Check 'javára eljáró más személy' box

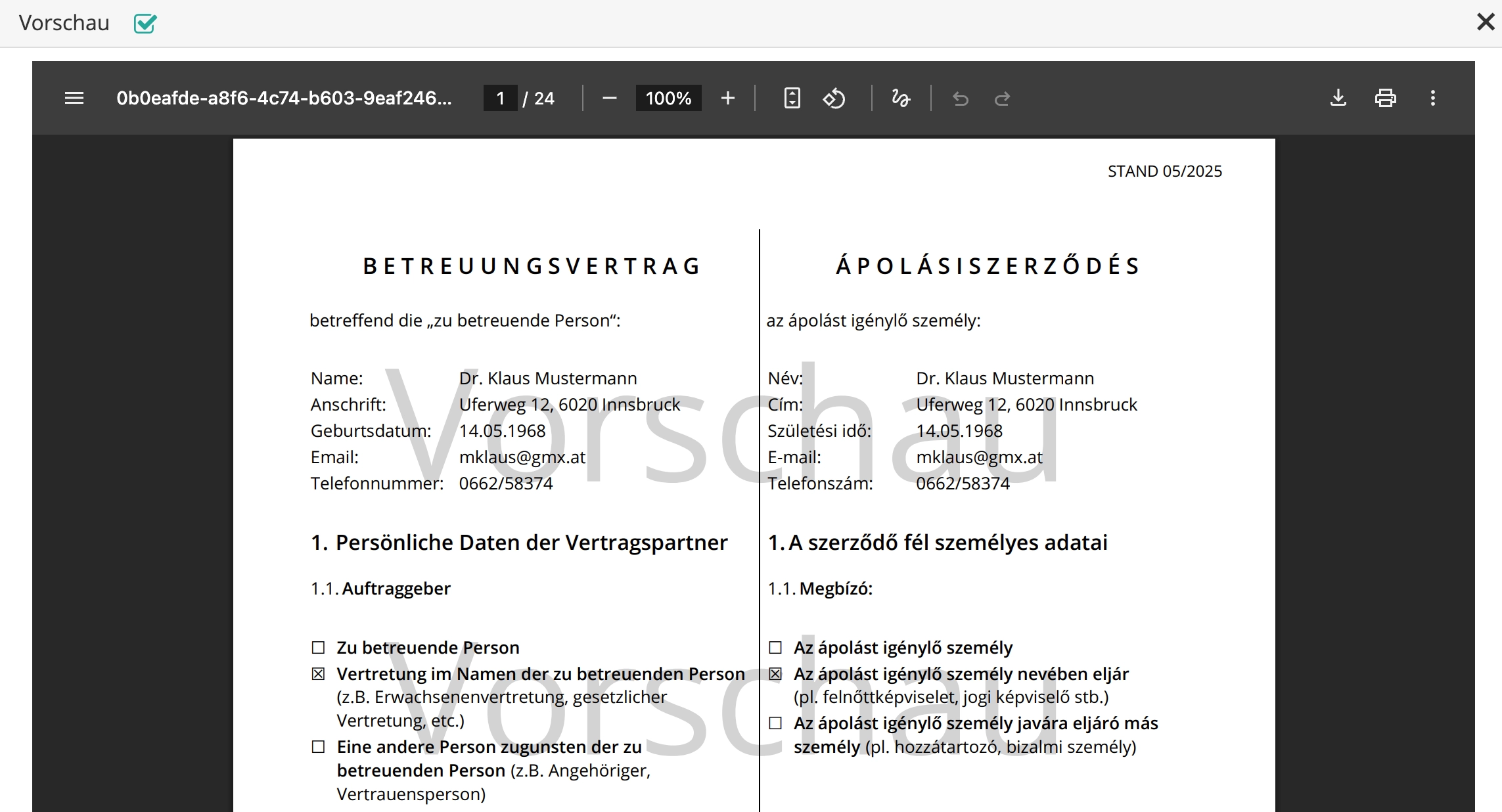click(775, 723)
